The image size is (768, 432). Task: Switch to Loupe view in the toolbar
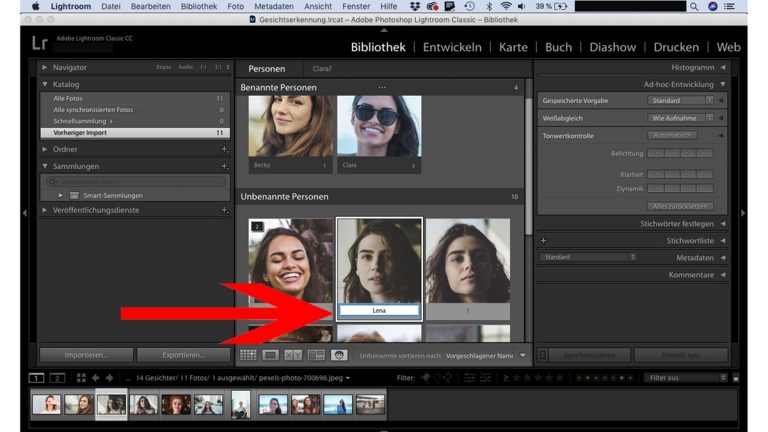[x=270, y=355]
